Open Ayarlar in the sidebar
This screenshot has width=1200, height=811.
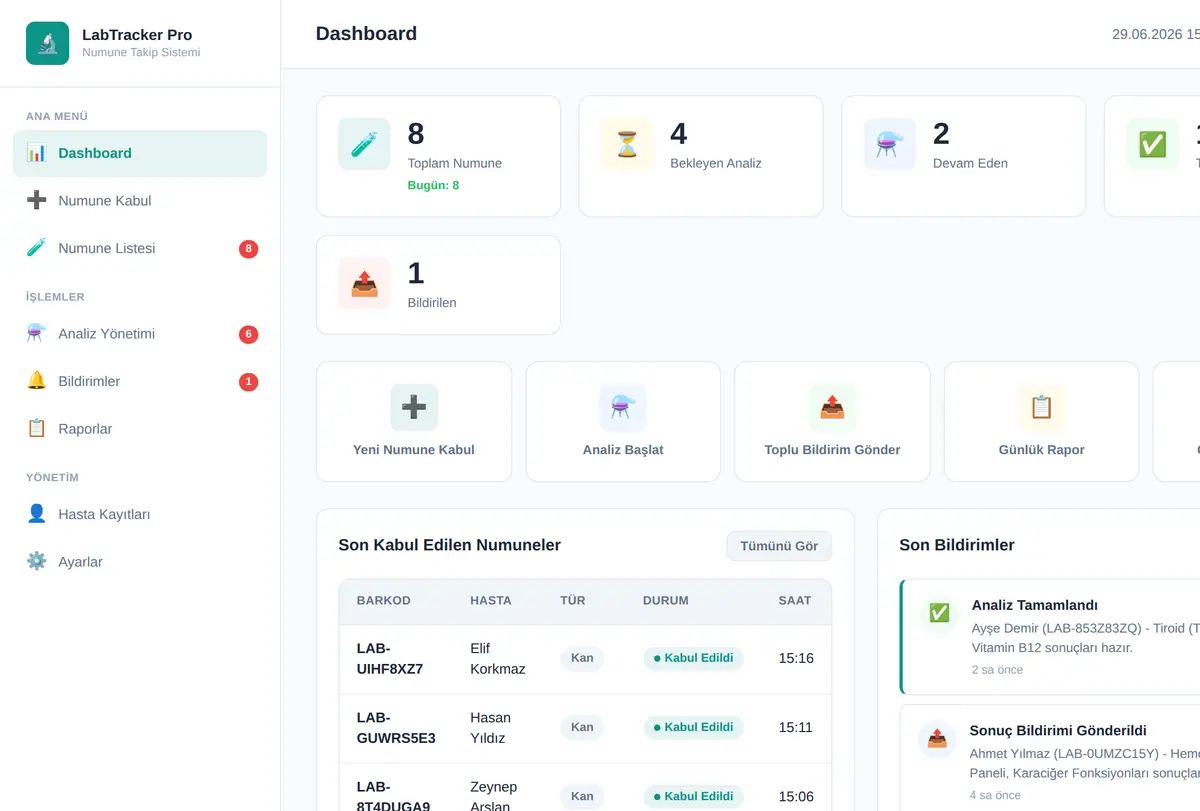[x=140, y=561]
